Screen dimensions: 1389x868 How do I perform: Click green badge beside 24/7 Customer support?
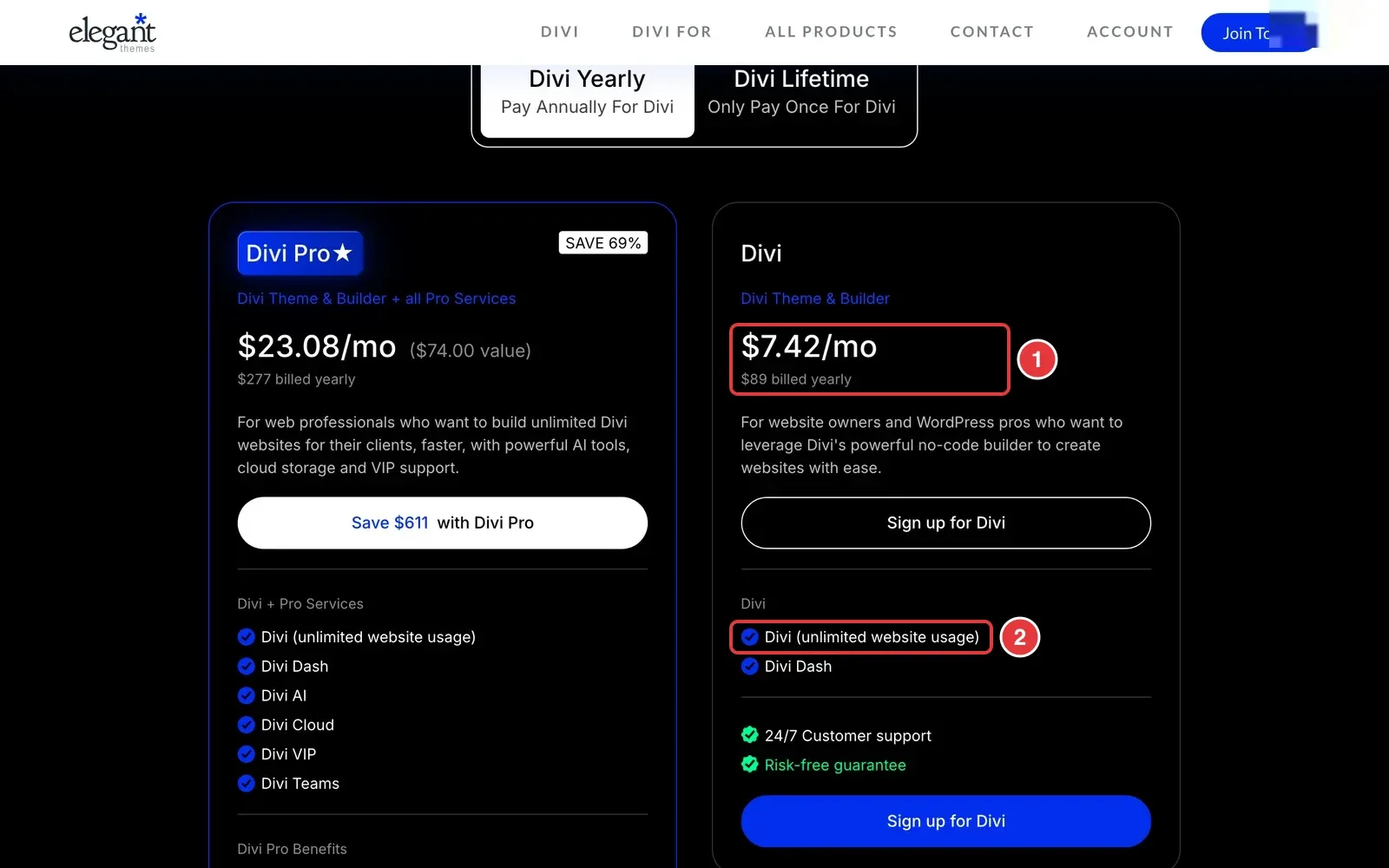[750, 735]
